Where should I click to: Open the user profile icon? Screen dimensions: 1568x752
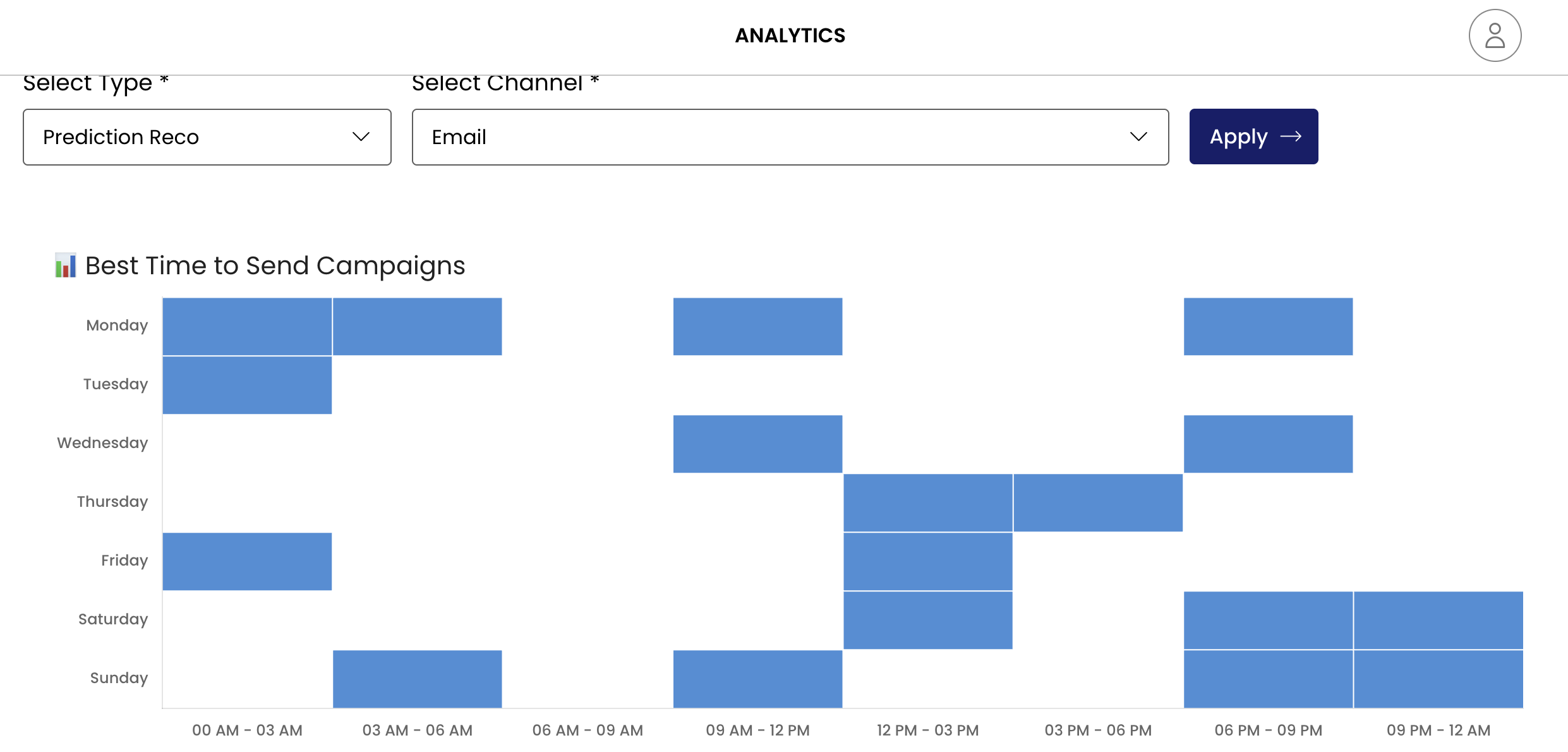coord(1494,35)
